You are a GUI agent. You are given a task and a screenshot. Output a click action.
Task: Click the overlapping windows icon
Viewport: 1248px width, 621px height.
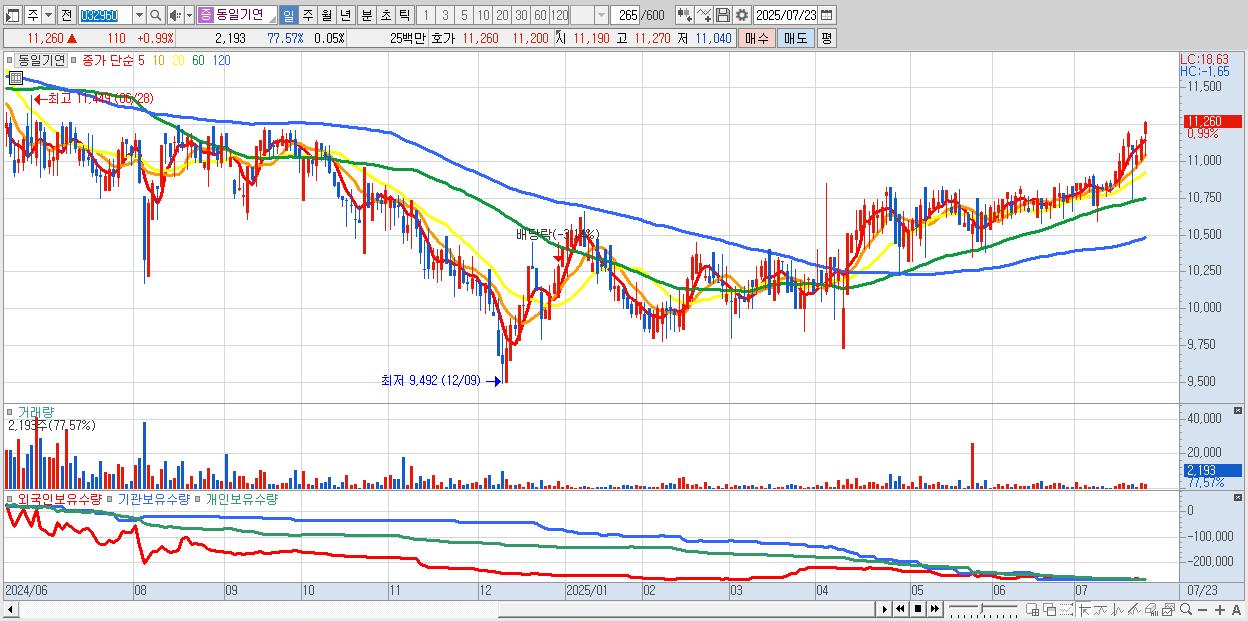(x=1050, y=609)
